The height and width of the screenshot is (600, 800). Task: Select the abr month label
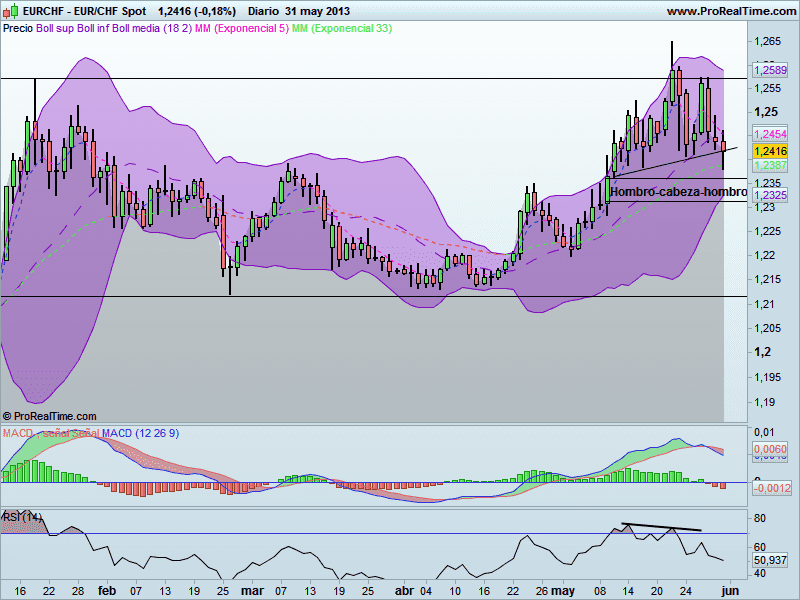point(403,591)
